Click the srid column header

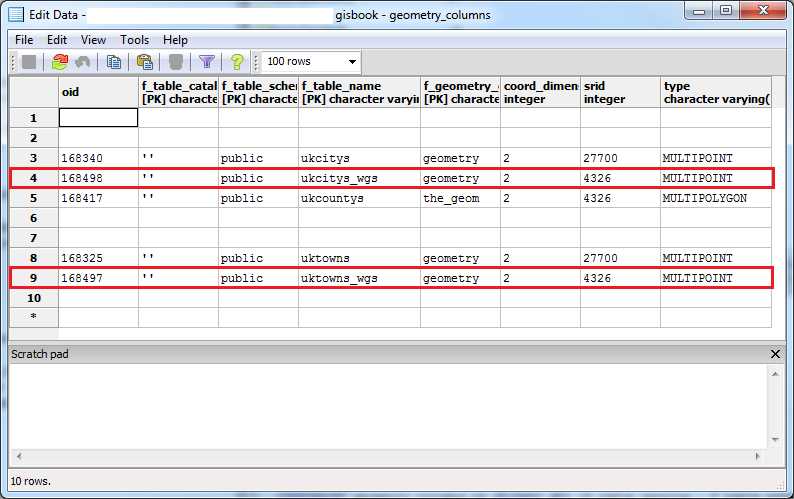click(x=620, y=92)
